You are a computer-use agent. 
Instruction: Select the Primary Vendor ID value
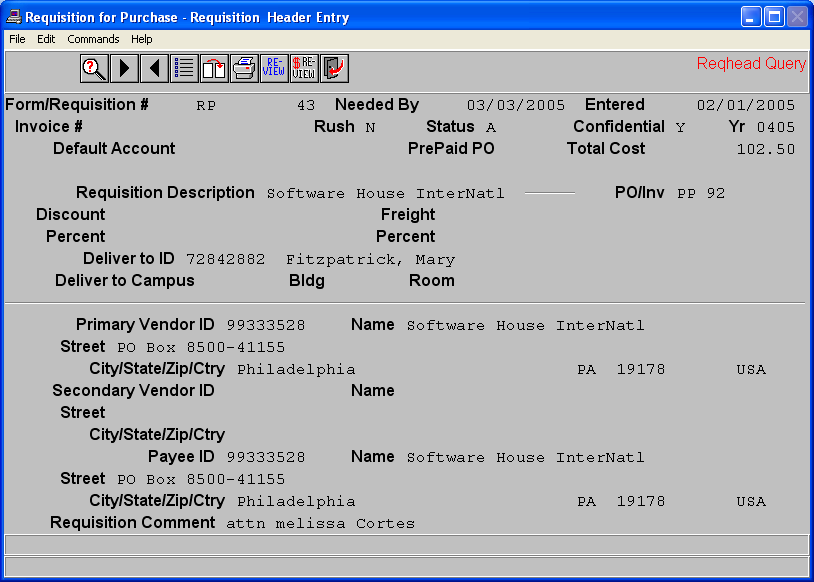265,326
